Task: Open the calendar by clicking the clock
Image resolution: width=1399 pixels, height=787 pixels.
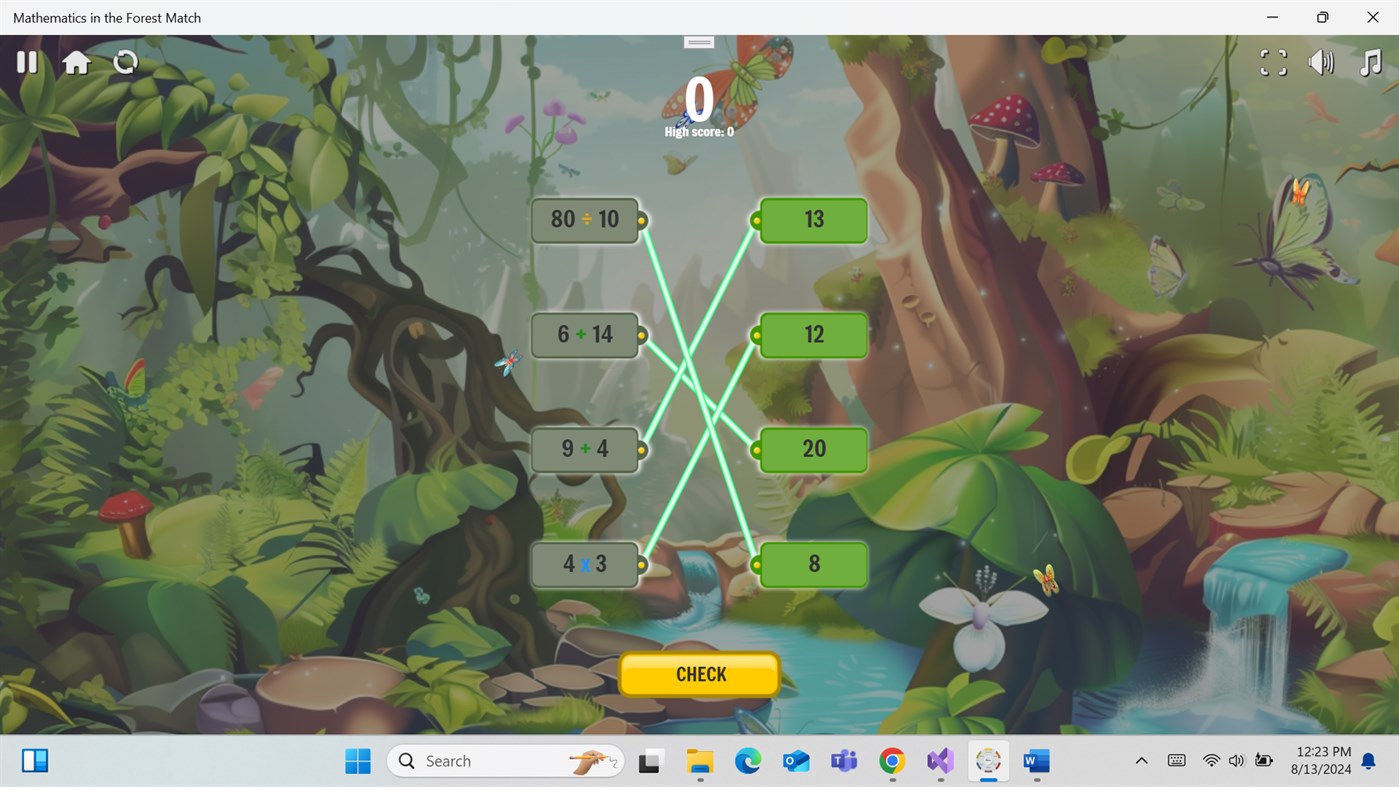Action: (x=1322, y=761)
